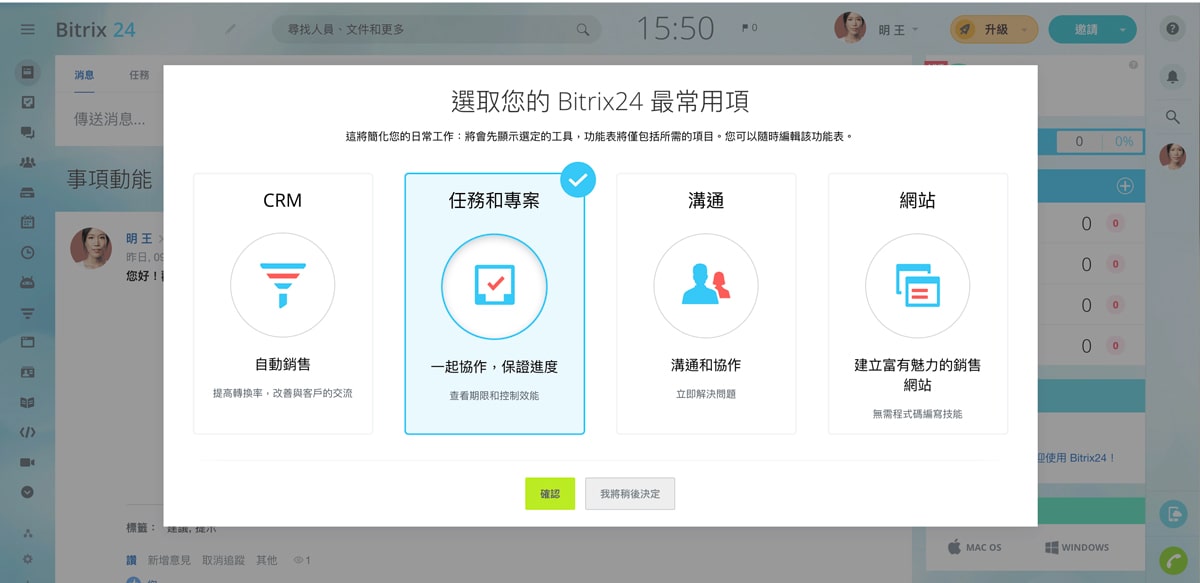Open the activity stream icon in left sidebar

coord(28,72)
